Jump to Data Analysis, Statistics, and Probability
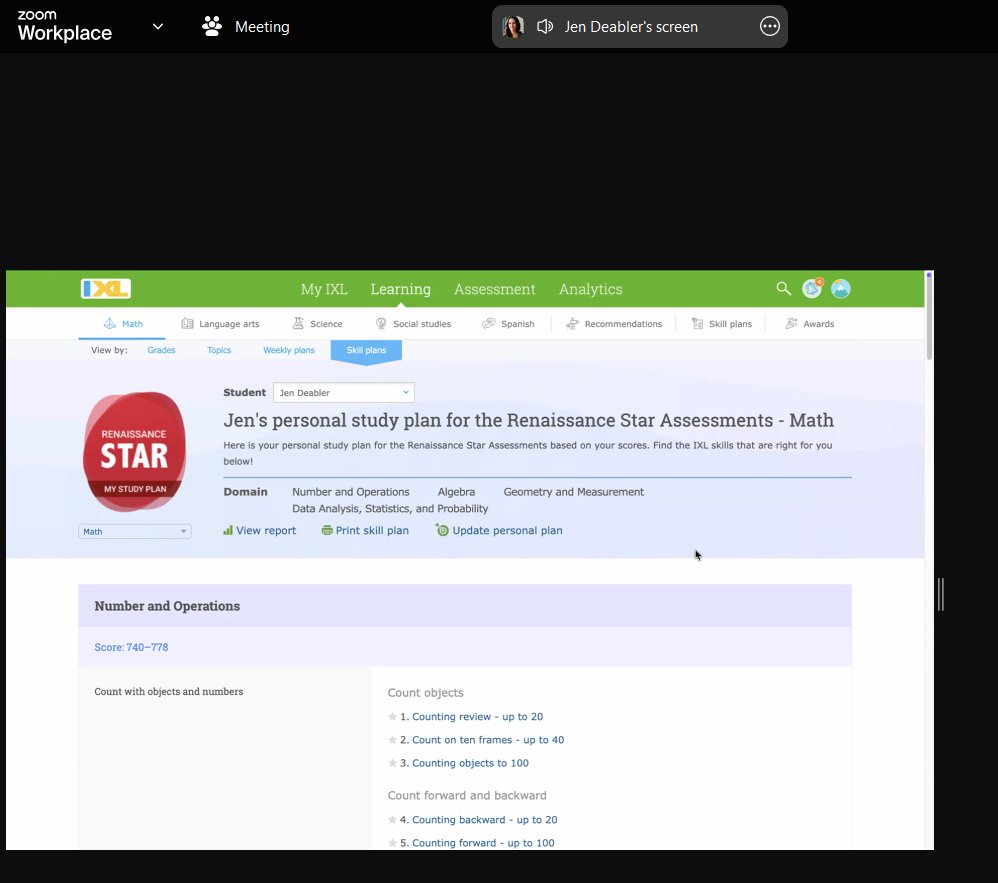998x883 pixels. pyautogui.click(x=390, y=508)
